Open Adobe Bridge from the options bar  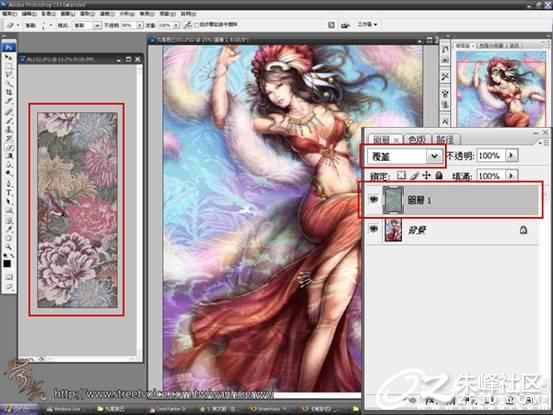pyautogui.click(x=345, y=25)
